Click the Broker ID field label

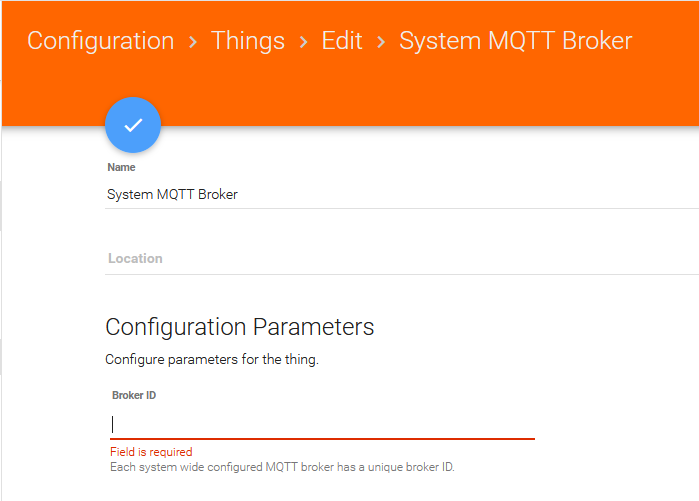tap(134, 395)
